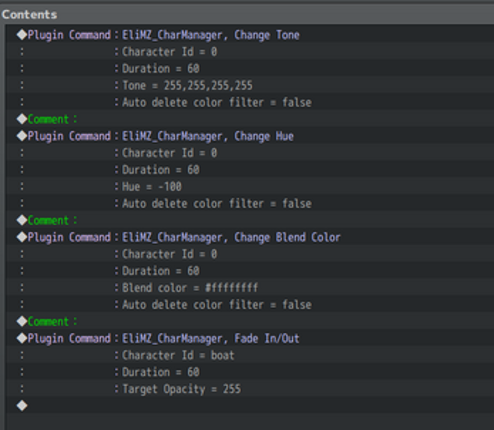
Task: Select the Change Blend Color plugin command line
Action: click(x=250, y=237)
